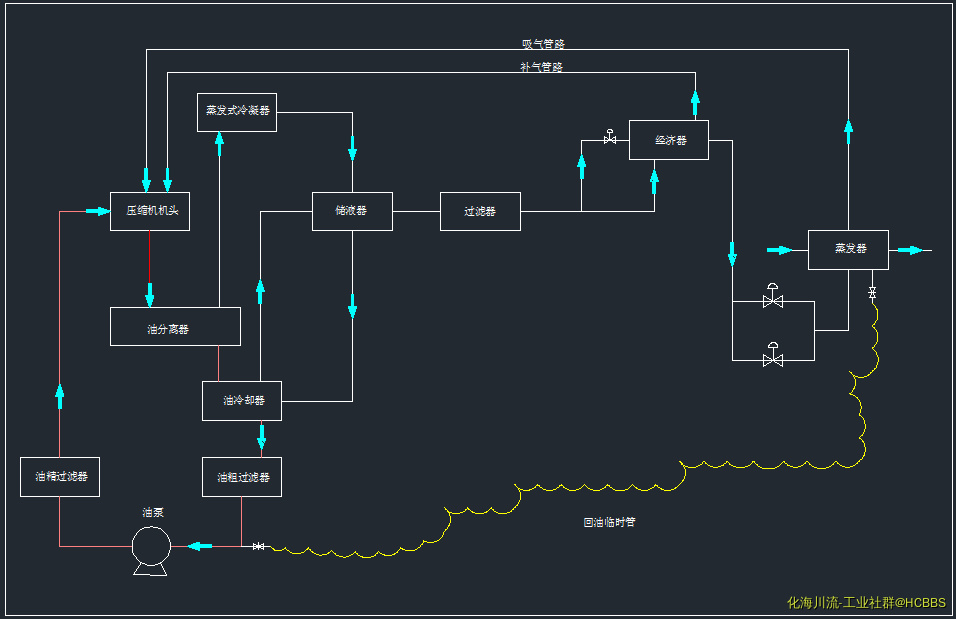
Task: Click the 储液器 block
Action: 352,211
